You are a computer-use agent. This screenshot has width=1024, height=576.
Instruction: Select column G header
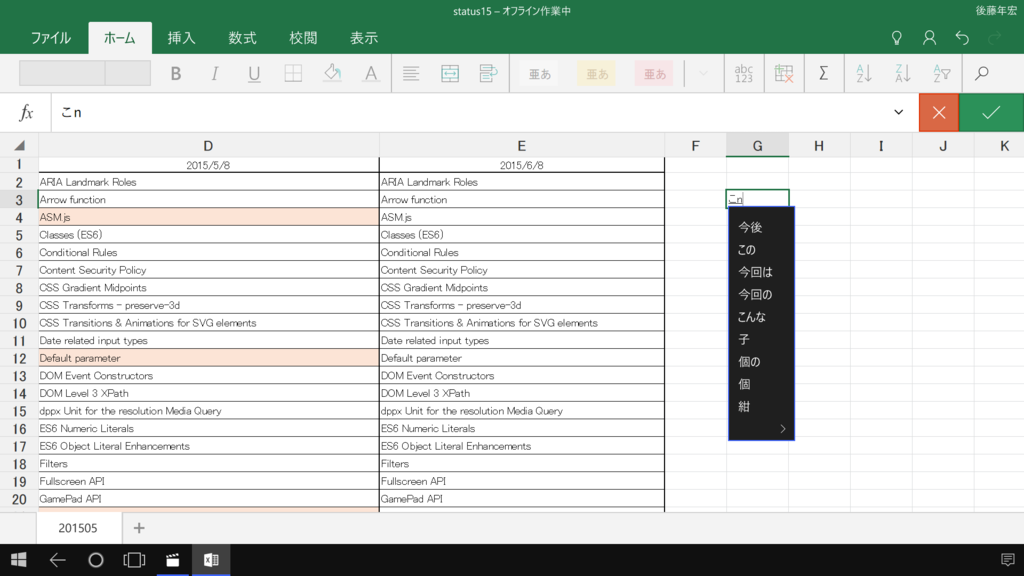pyautogui.click(x=758, y=146)
